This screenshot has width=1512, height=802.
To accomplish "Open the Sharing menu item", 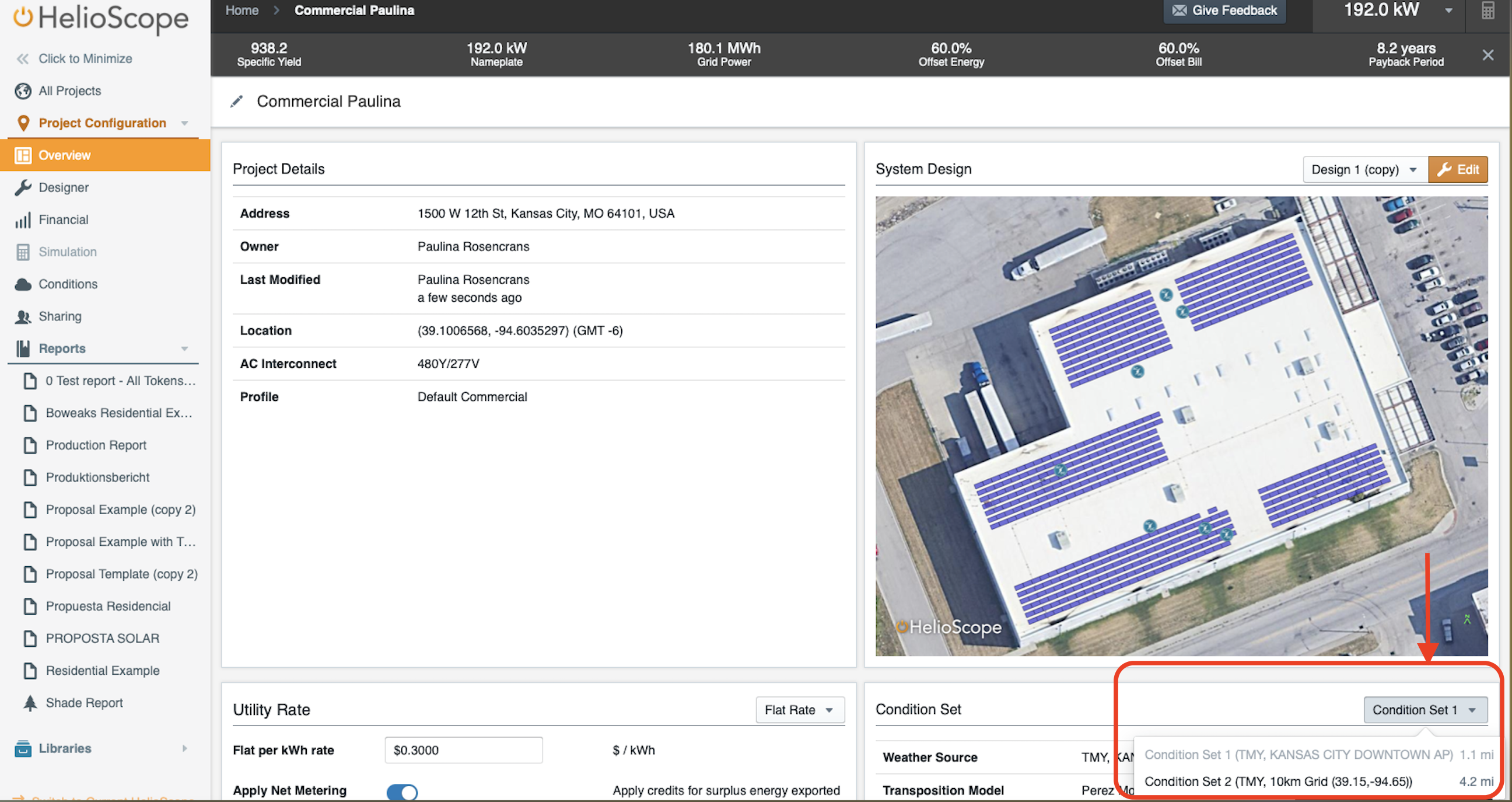I will (60, 317).
